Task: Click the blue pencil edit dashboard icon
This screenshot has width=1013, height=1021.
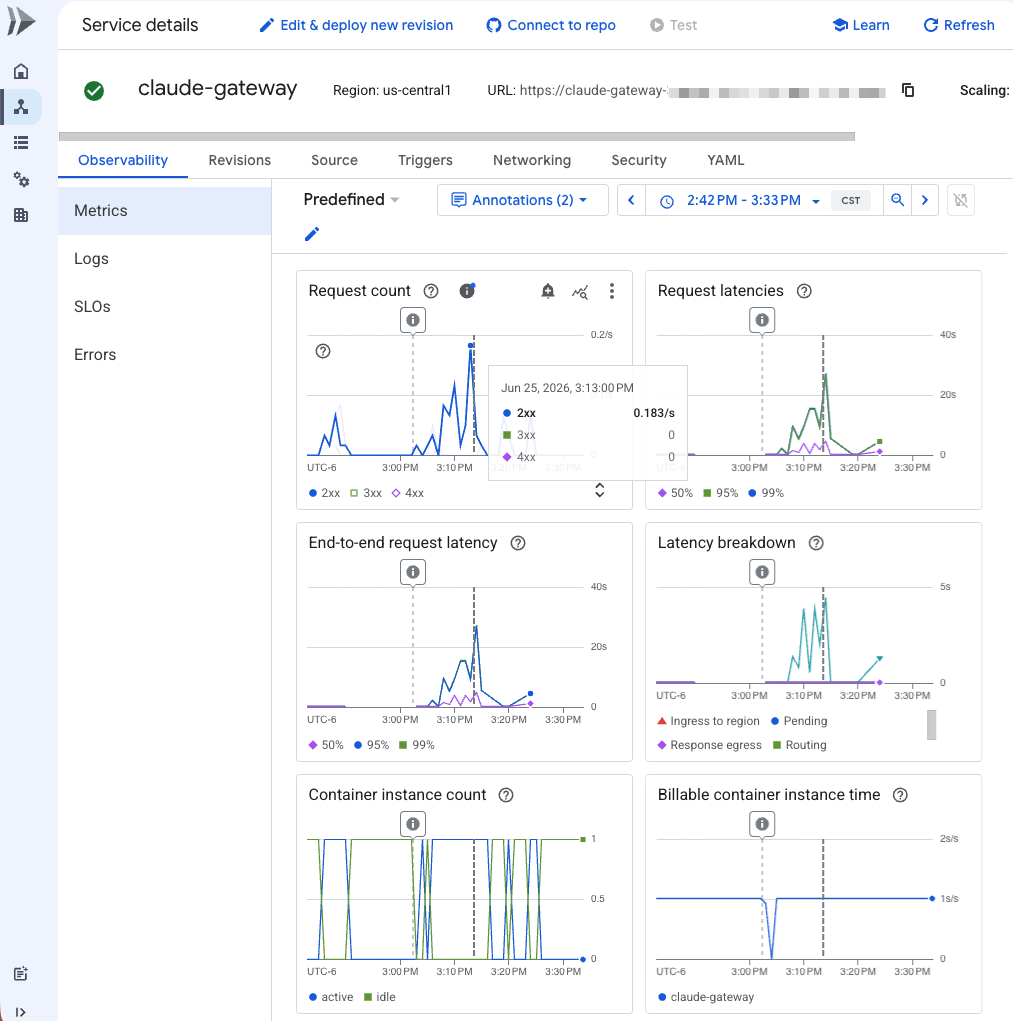Action: coord(312,234)
